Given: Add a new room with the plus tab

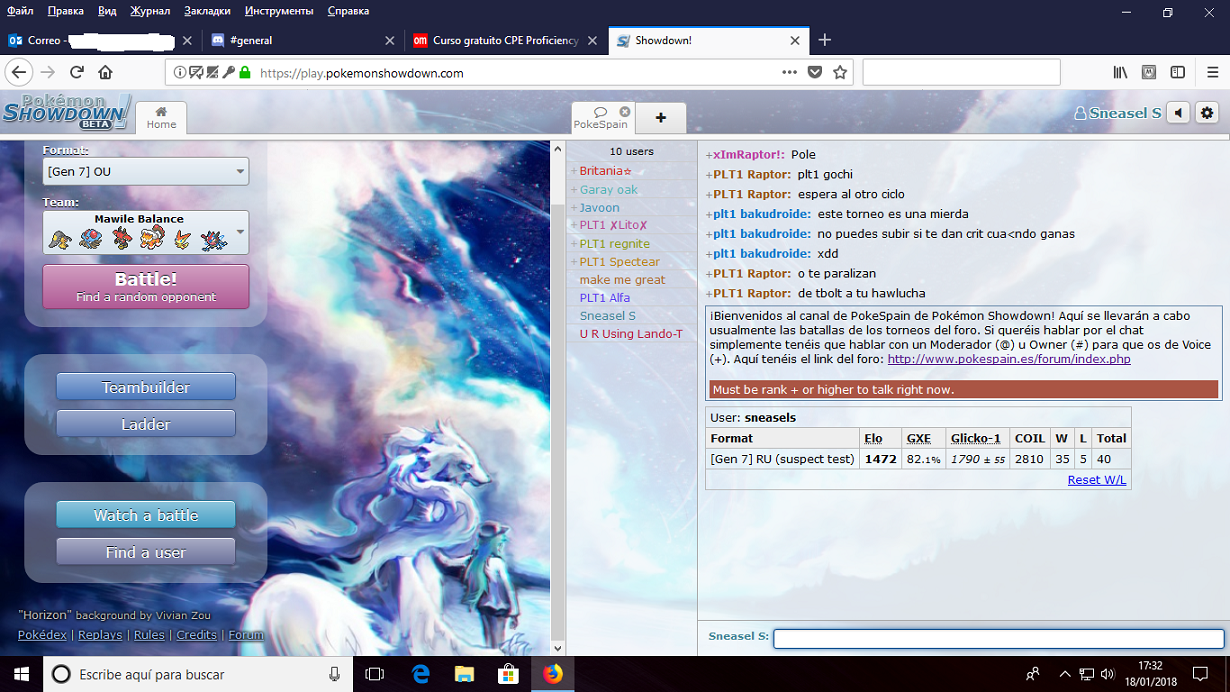Looking at the screenshot, I should [661, 117].
